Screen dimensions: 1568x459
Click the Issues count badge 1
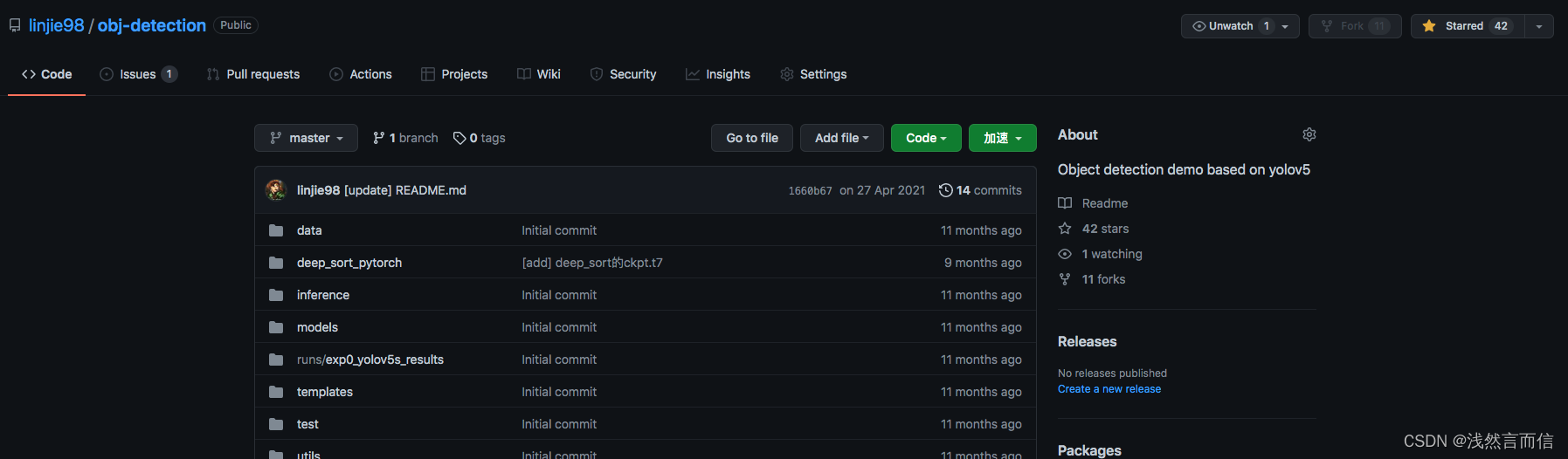169,74
